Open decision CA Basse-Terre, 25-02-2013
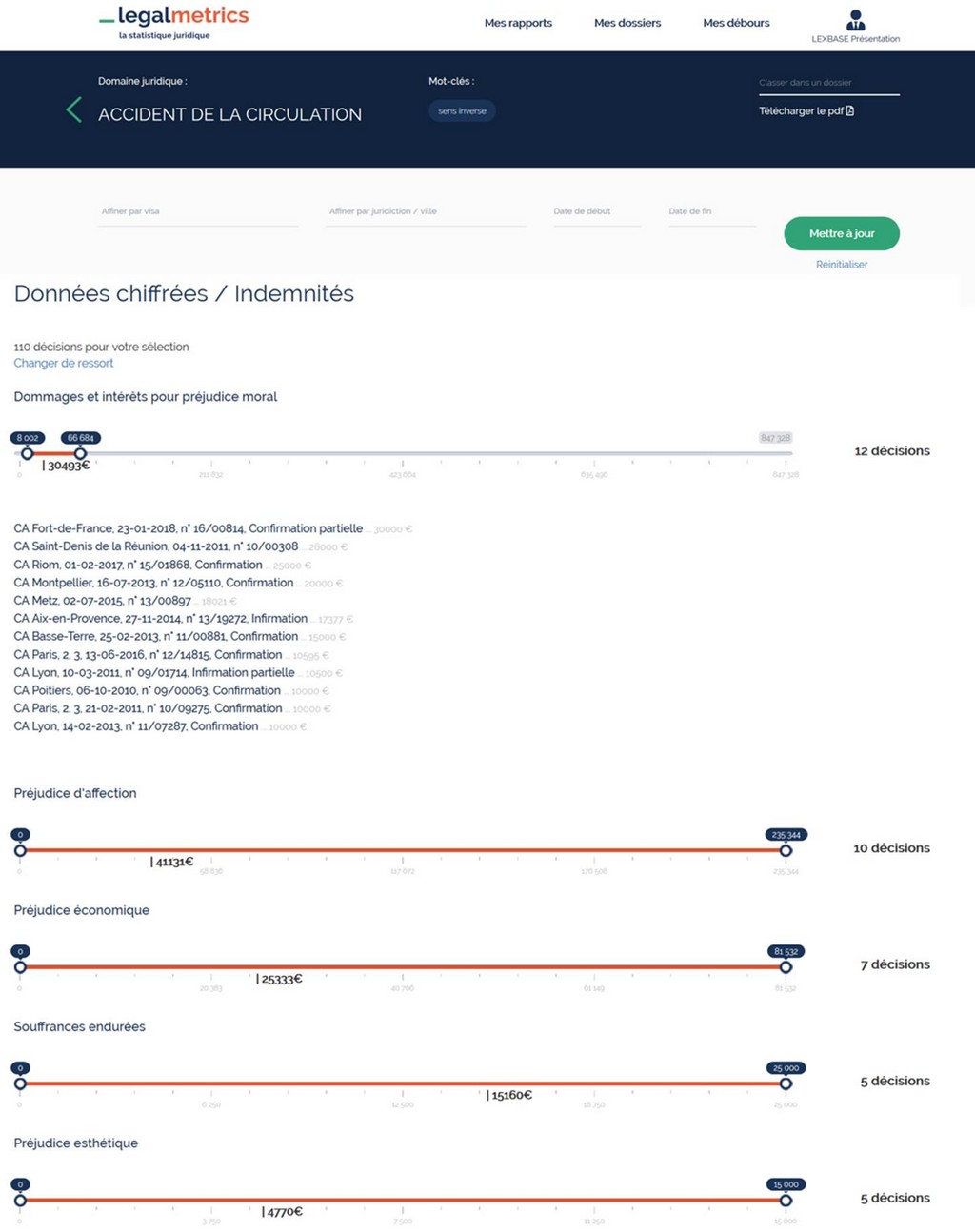Image resolution: width=975 pixels, height=1232 pixels. [x=155, y=637]
